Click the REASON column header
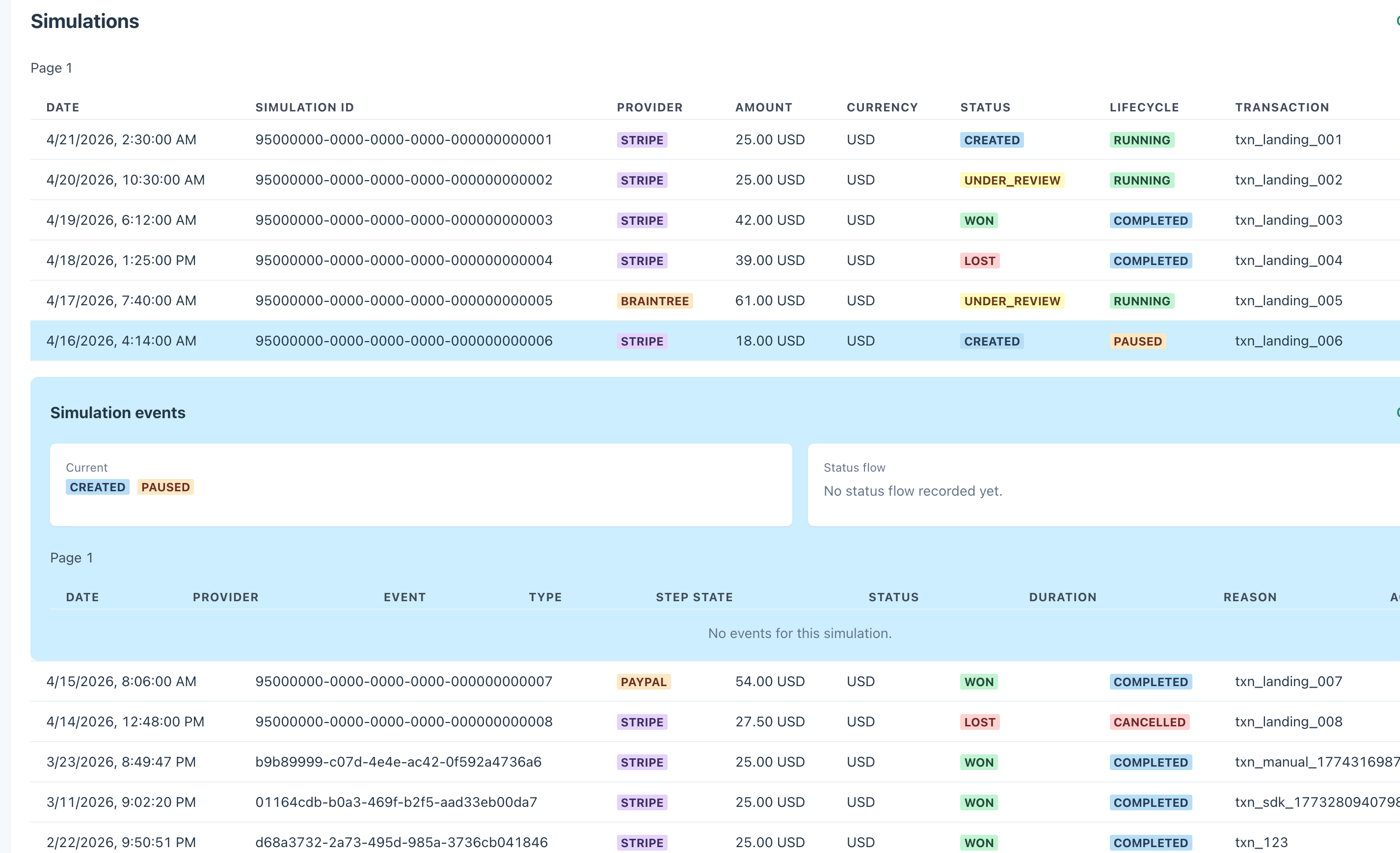1400x853 pixels. [1250, 597]
